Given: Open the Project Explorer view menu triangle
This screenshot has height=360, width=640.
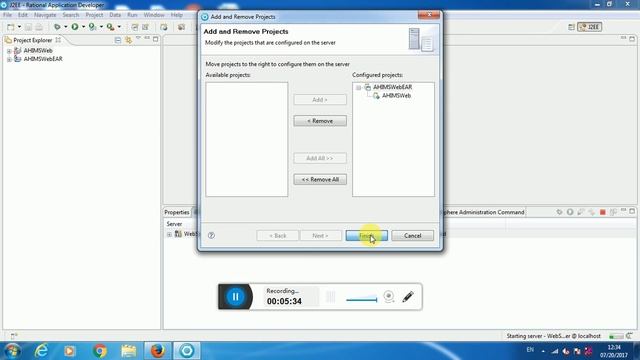Looking at the screenshot, I should [x=138, y=38].
